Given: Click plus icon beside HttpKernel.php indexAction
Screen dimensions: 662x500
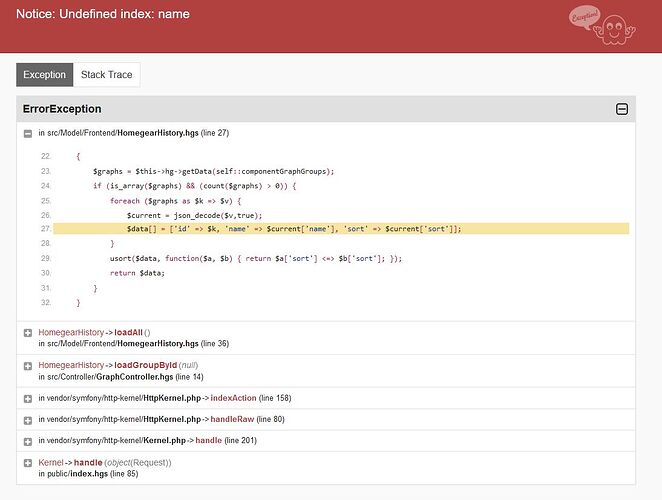Looking at the screenshot, I should click(28, 398).
